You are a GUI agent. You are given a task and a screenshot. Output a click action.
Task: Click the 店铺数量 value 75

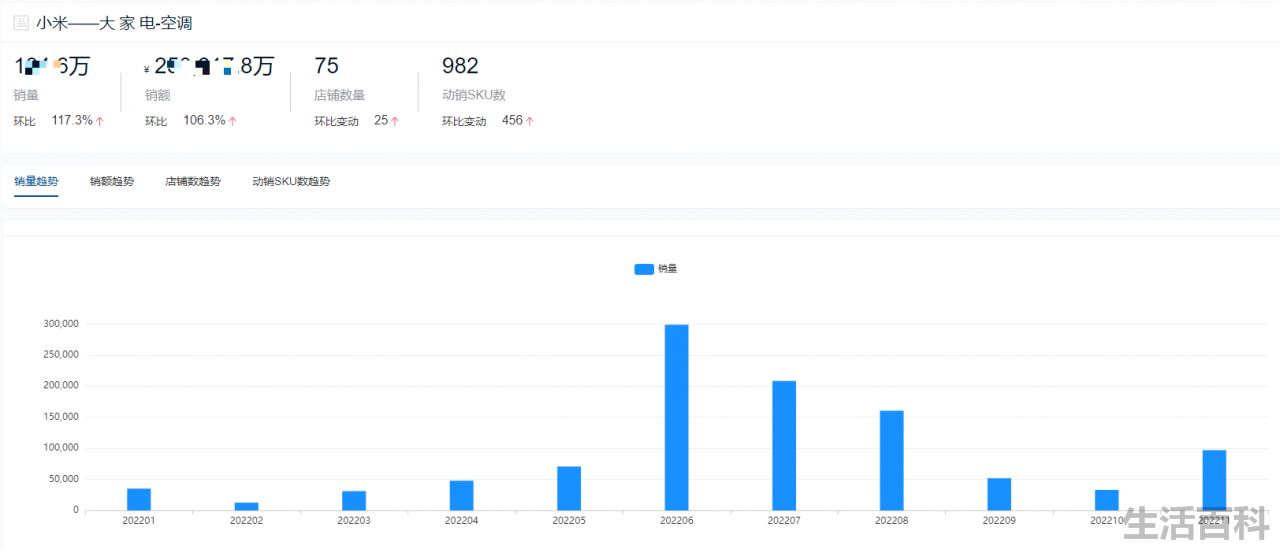(326, 66)
